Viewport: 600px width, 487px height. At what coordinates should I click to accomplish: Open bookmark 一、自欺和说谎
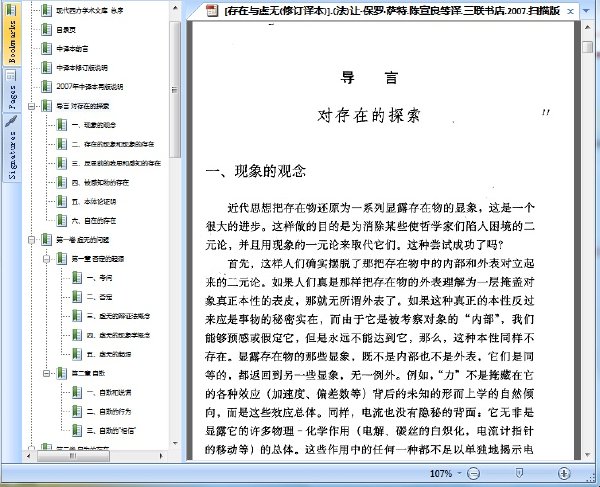click(x=109, y=392)
